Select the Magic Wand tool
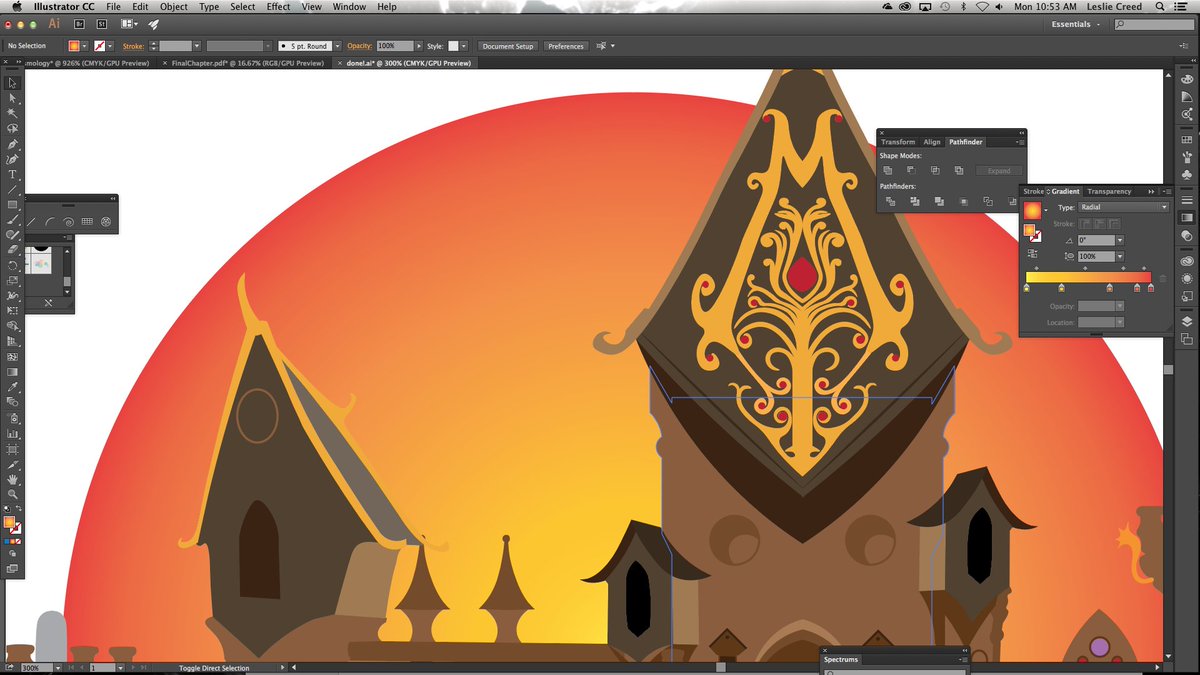 pos(13,113)
